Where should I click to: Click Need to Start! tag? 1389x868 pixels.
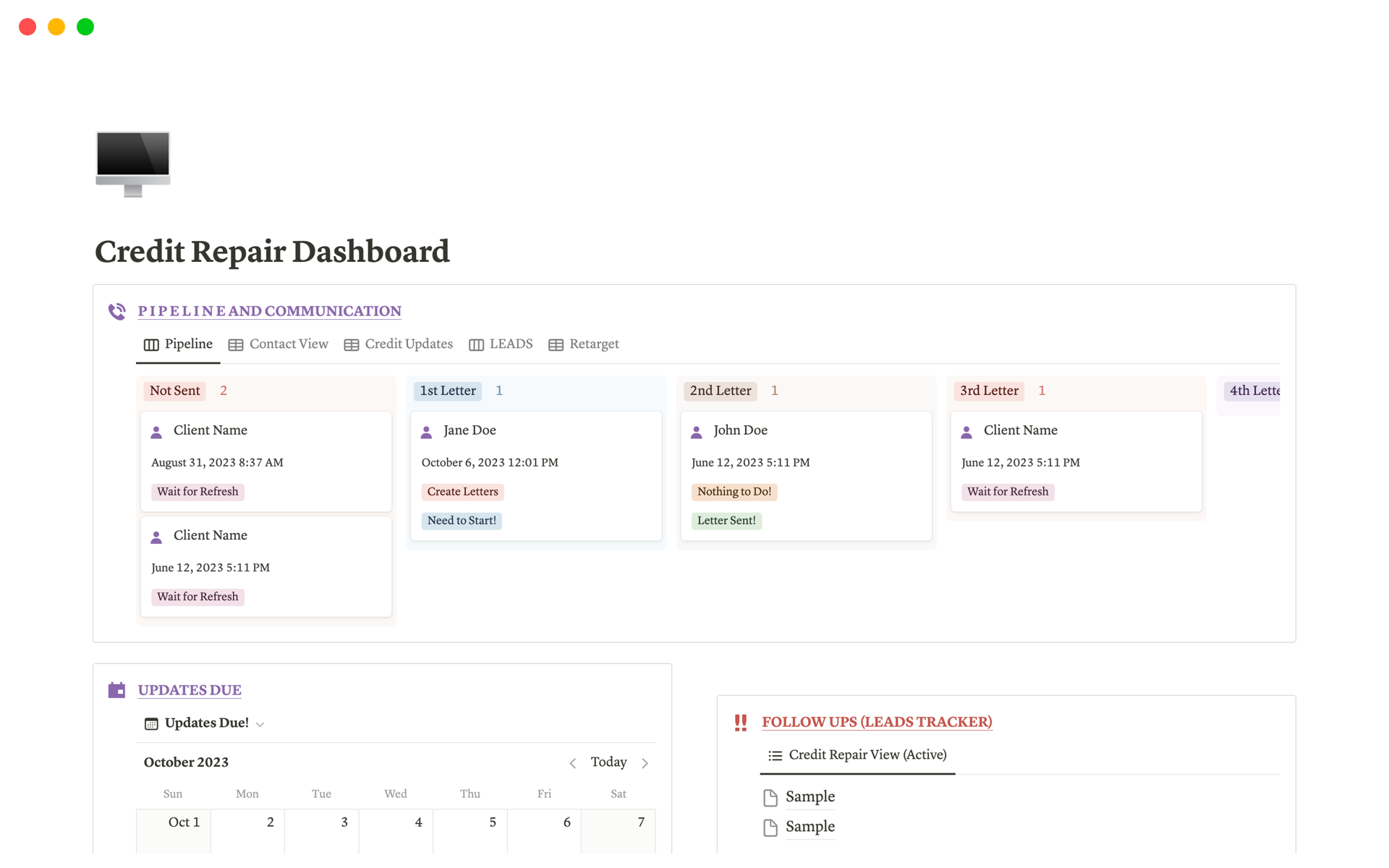pyautogui.click(x=462, y=521)
